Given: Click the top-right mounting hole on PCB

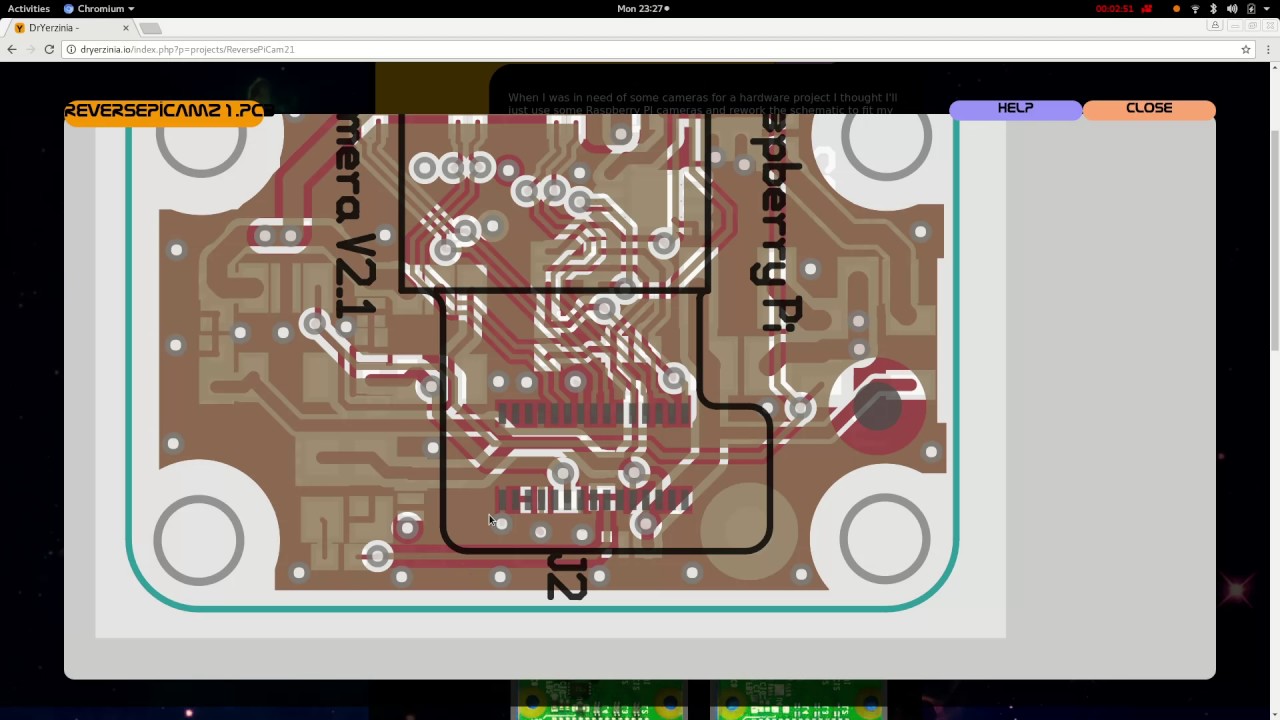Looking at the screenshot, I should tap(886, 147).
